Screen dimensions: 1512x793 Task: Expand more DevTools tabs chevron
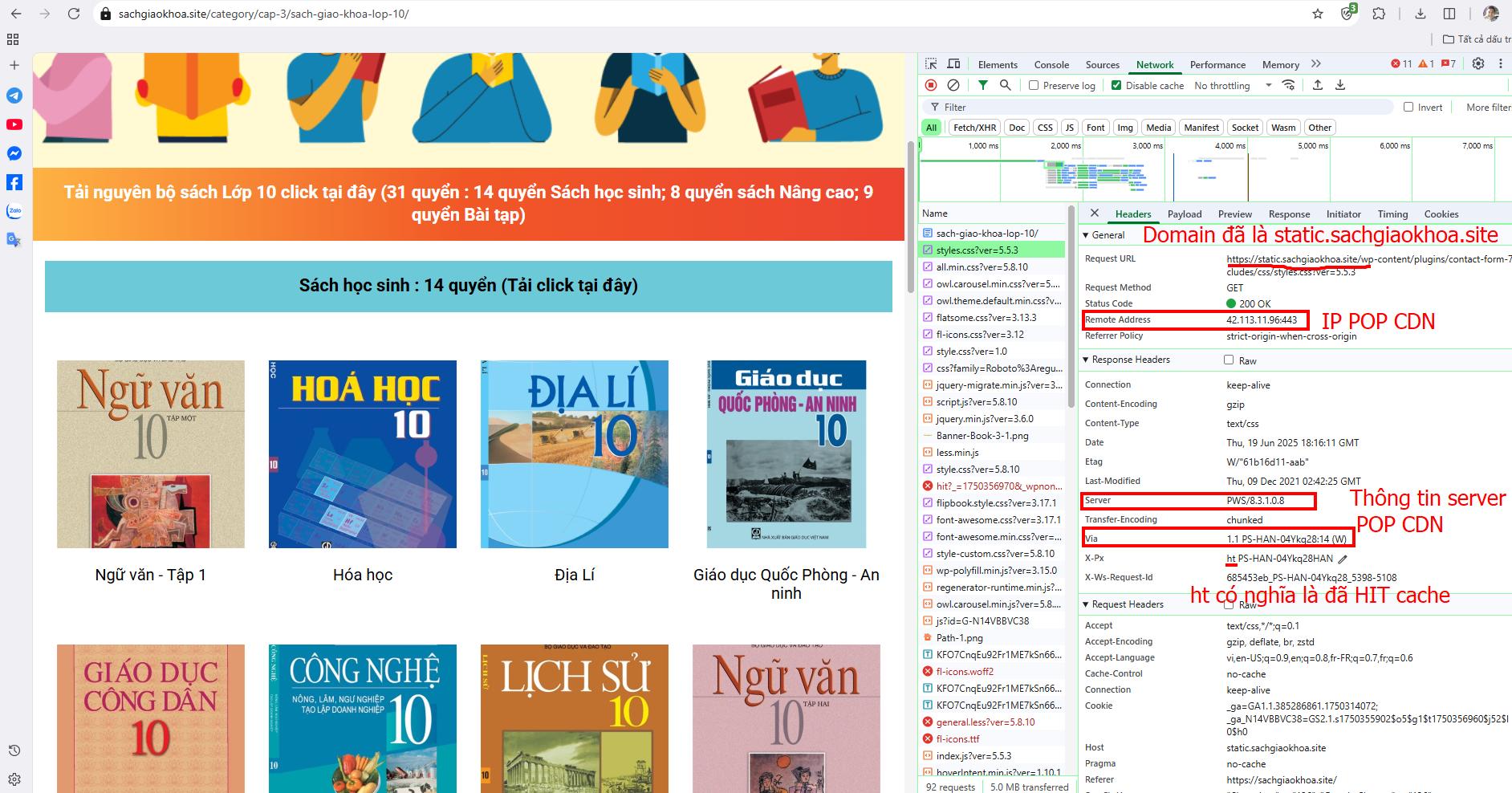pyautogui.click(x=1315, y=64)
